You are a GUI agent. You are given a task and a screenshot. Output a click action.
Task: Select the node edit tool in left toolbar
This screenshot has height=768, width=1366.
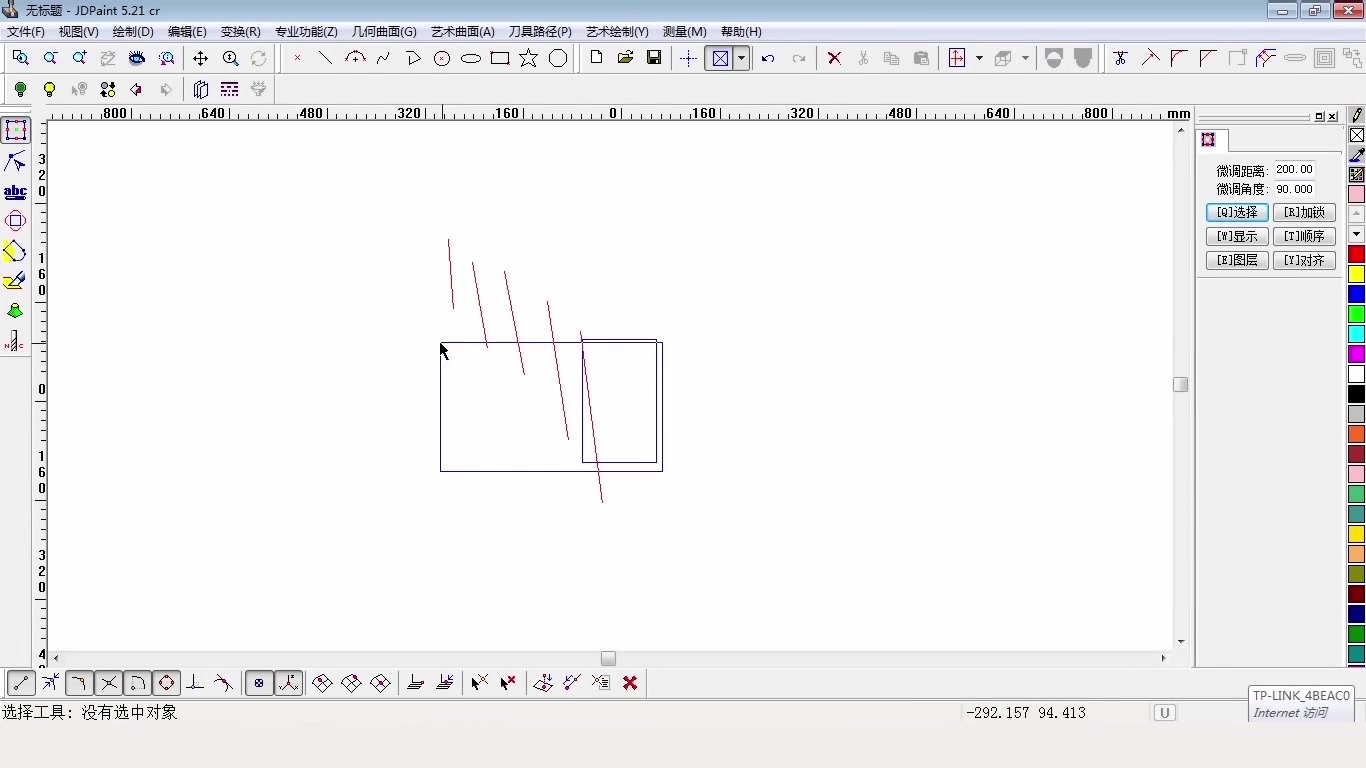click(x=15, y=161)
